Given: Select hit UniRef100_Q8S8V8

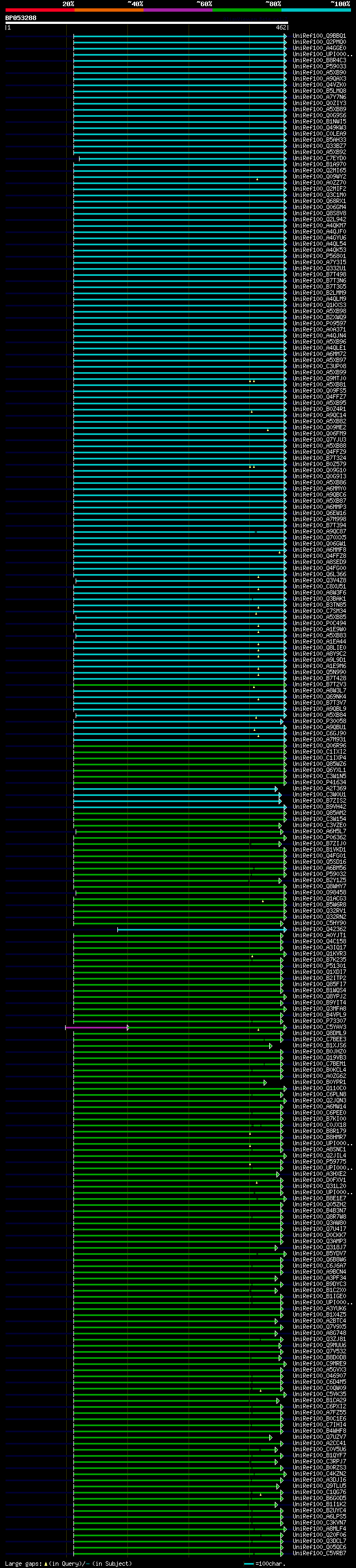Looking at the screenshot, I should point(319,213).
